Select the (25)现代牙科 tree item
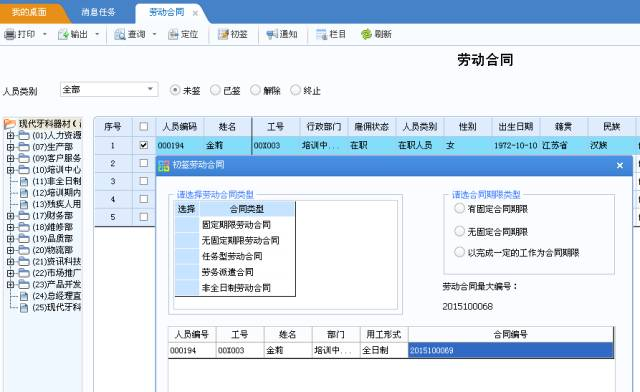The height and width of the screenshot is (392, 640). (x=56, y=307)
